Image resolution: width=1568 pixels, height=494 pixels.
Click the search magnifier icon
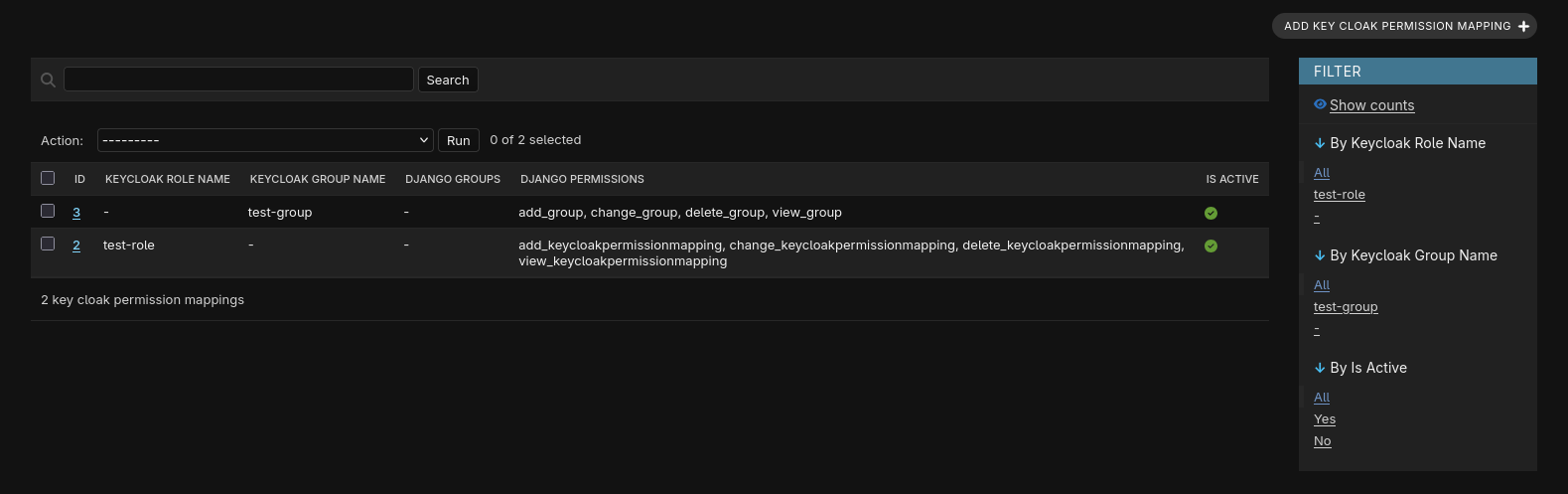[48, 80]
